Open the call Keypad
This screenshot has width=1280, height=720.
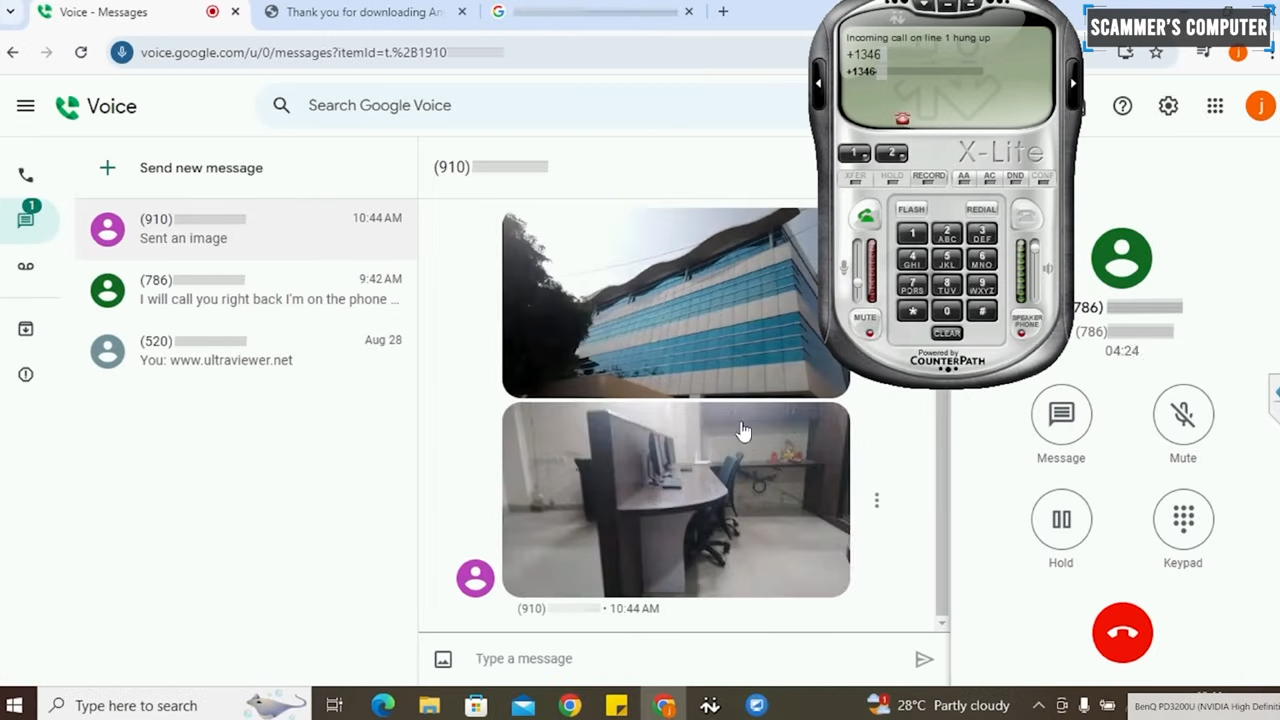coord(1183,519)
